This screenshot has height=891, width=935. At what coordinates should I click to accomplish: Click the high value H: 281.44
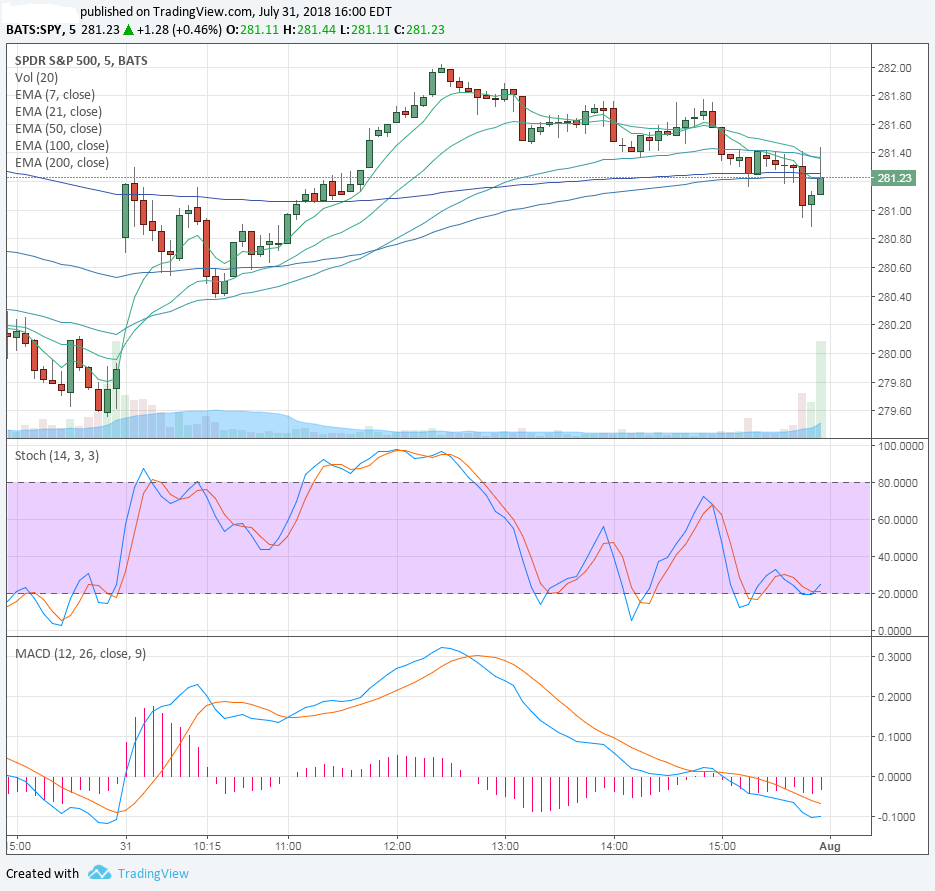(309, 30)
